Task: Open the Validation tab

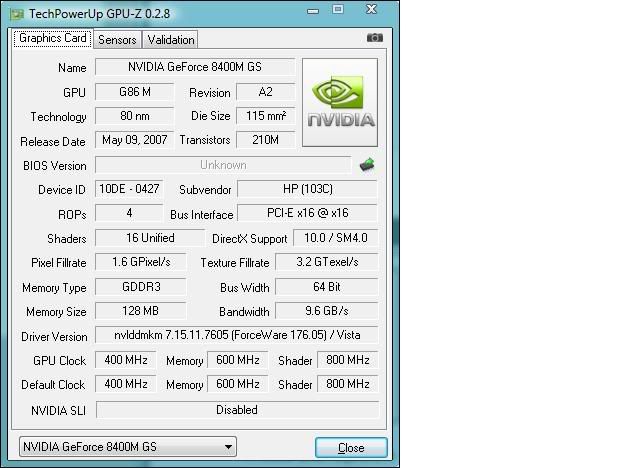Action: (171, 40)
